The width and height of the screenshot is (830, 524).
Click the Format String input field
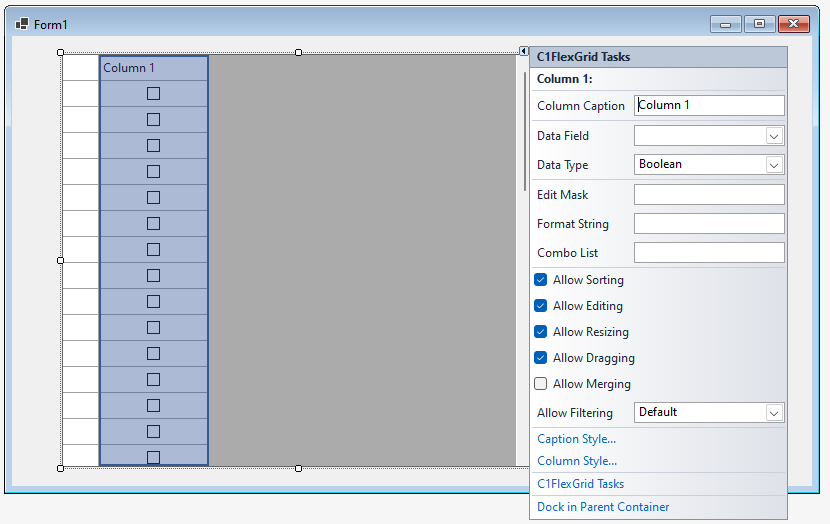(709, 223)
